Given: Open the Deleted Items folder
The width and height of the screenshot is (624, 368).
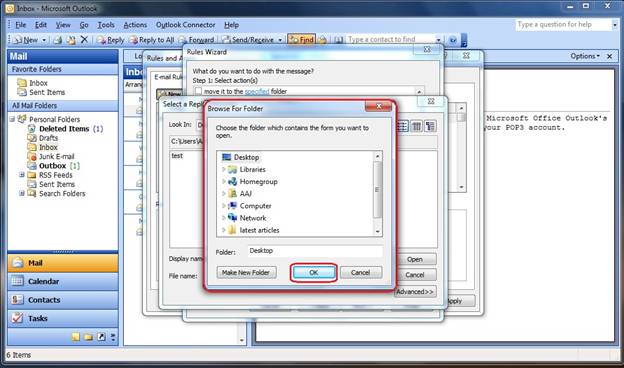Looking at the screenshot, I should tap(64, 129).
